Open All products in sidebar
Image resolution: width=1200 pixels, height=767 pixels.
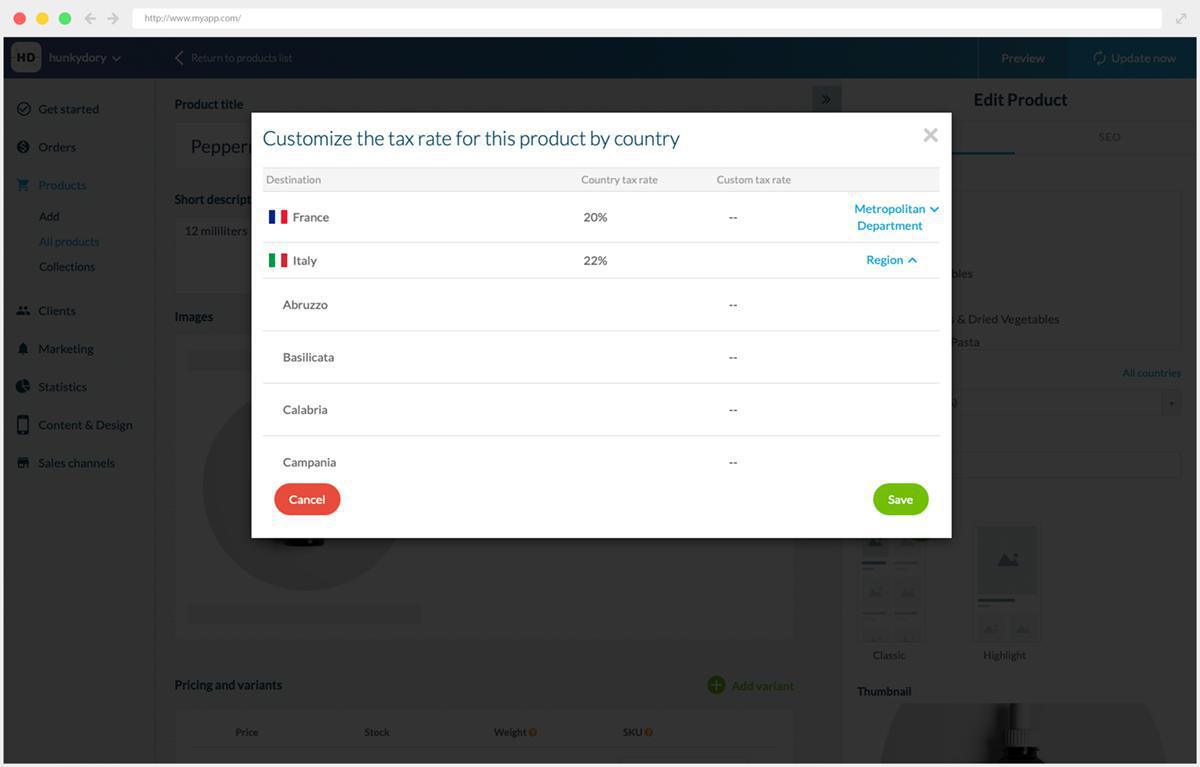[x=69, y=242]
